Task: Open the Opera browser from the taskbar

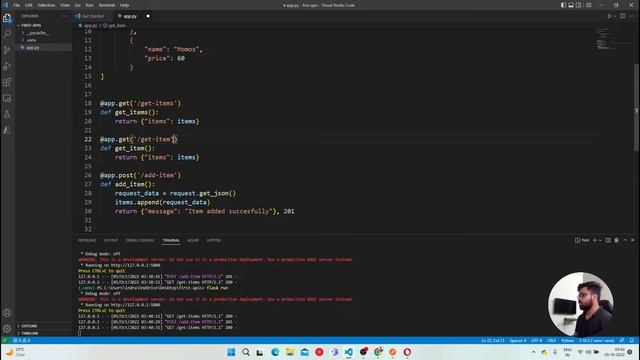Action: click(x=407, y=352)
